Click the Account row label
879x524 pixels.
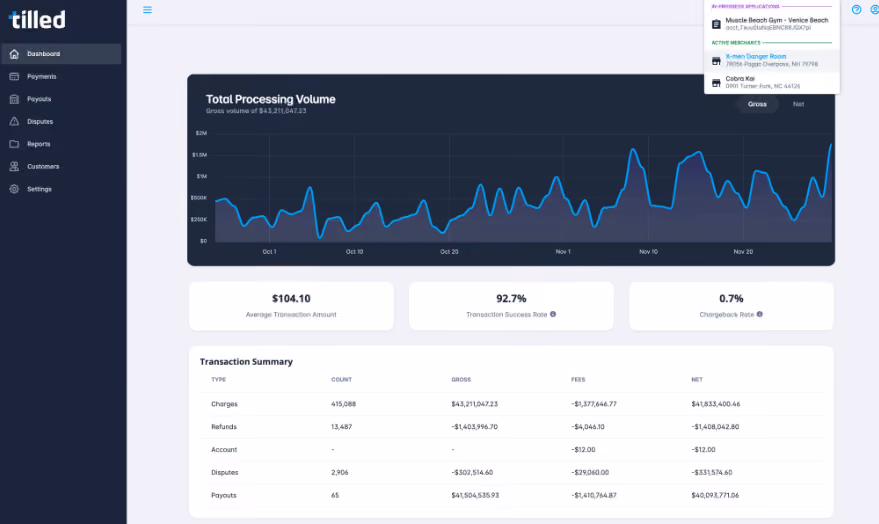(x=224, y=450)
